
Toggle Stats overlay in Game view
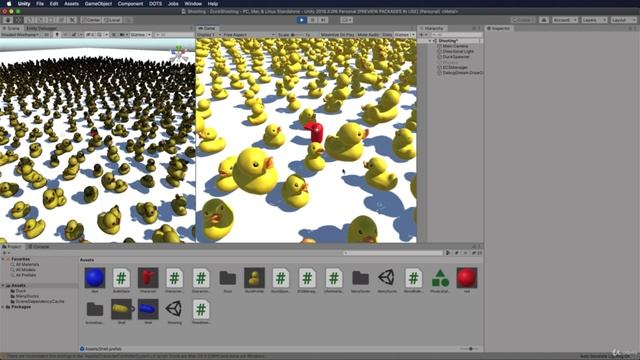(387, 35)
